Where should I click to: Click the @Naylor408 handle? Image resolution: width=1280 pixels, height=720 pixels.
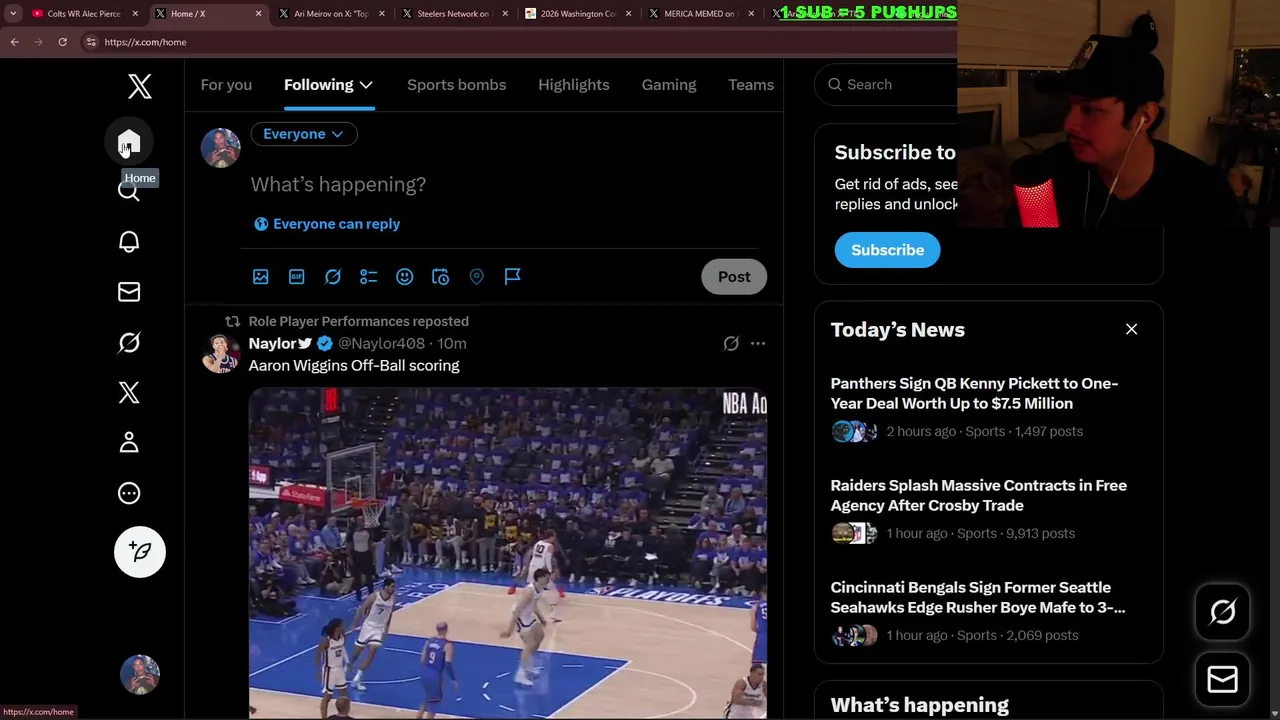point(381,343)
